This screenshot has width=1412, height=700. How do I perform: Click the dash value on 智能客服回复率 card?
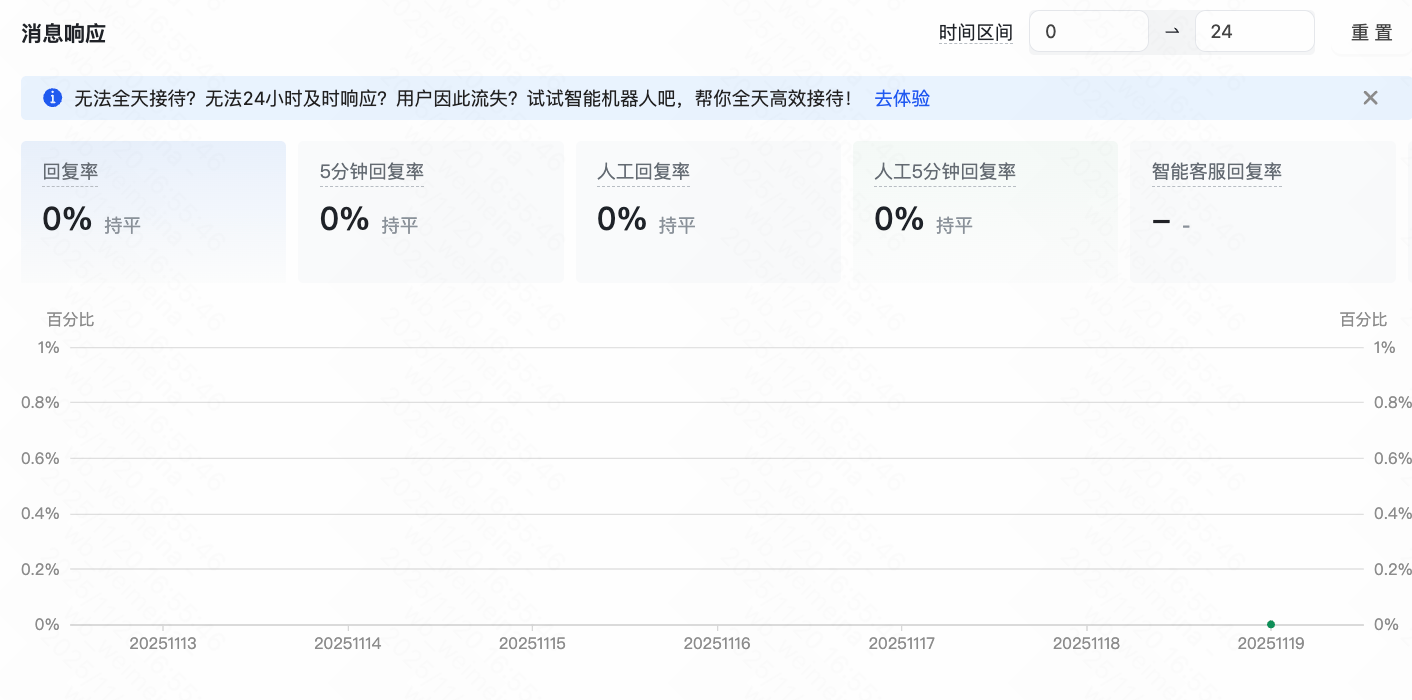1161,220
